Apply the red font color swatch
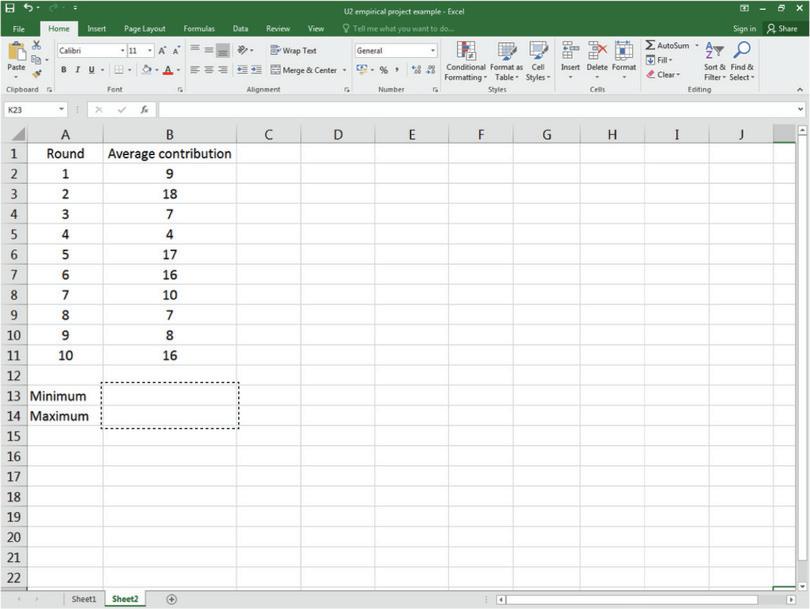The image size is (810, 609). (x=168, y=70)
